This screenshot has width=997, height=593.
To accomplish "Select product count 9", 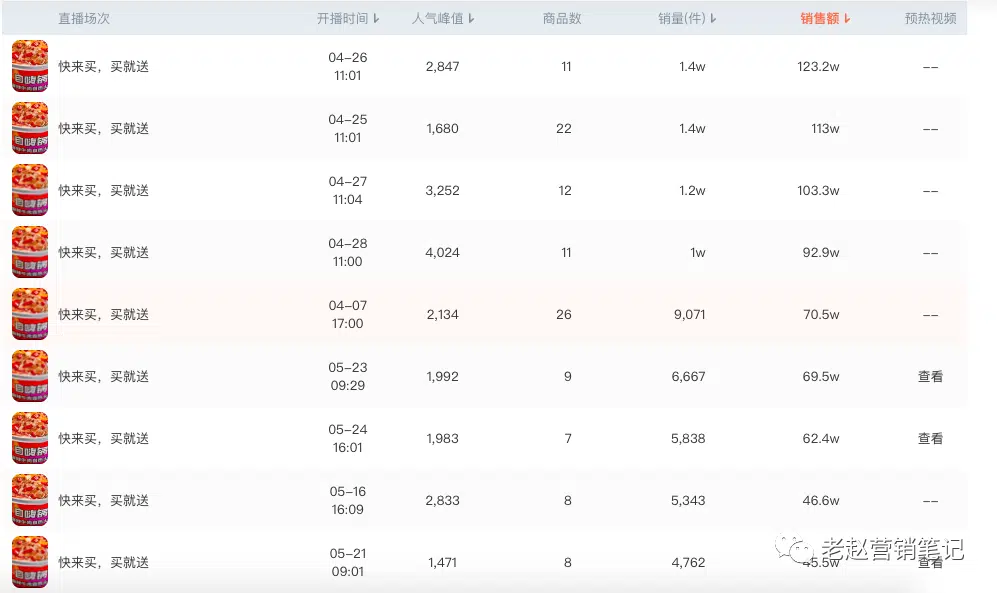I will tap(568, 376).
